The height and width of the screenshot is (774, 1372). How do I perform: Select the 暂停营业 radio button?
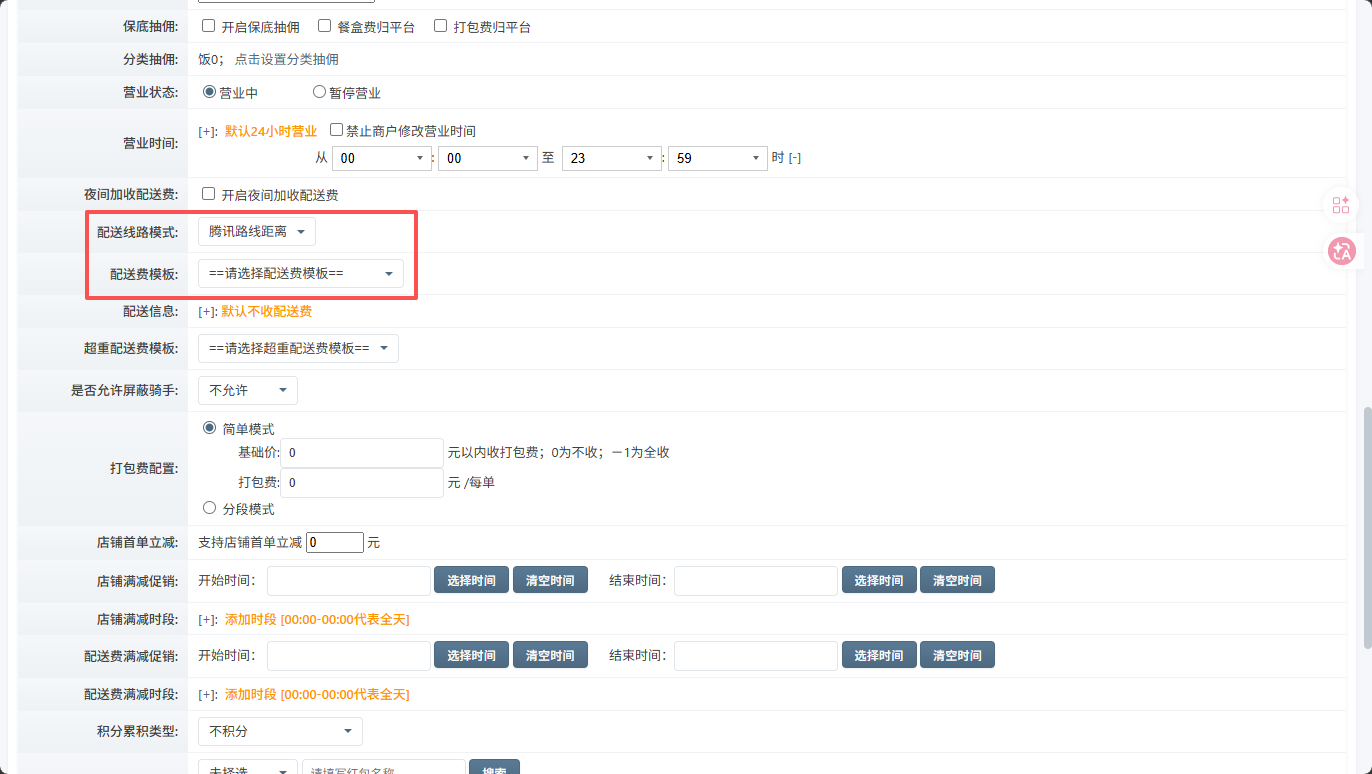click(320, 92)
